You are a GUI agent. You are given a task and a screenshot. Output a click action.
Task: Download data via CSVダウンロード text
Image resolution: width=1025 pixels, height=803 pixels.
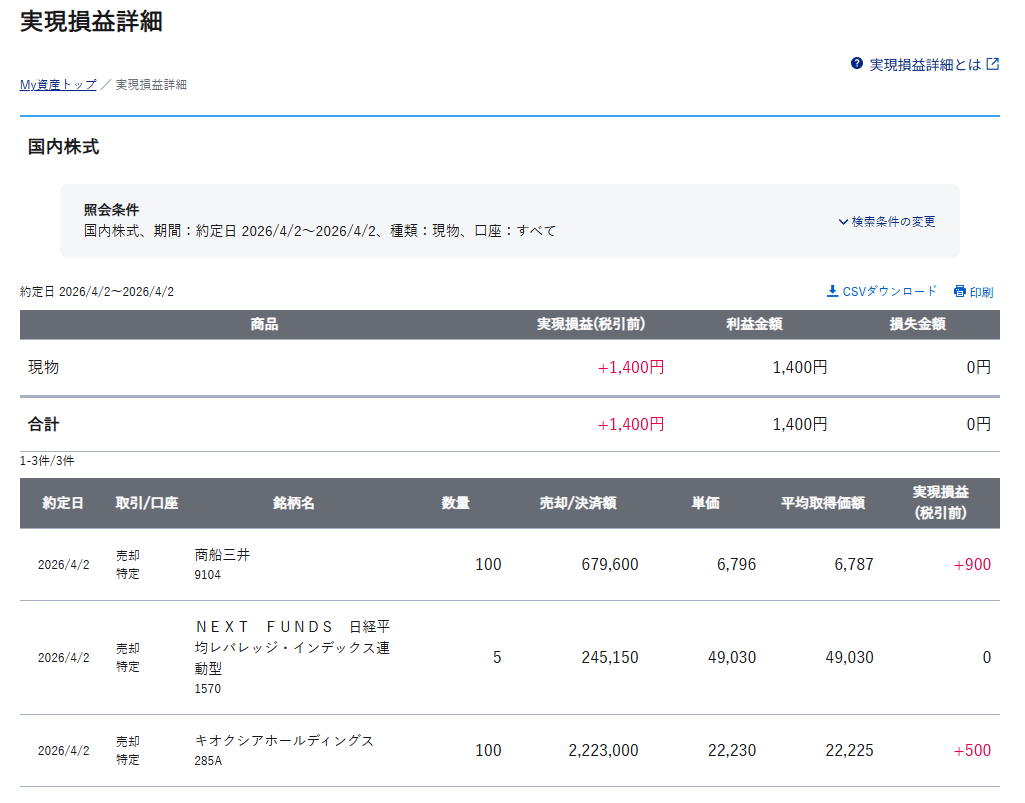pos(889,292)
